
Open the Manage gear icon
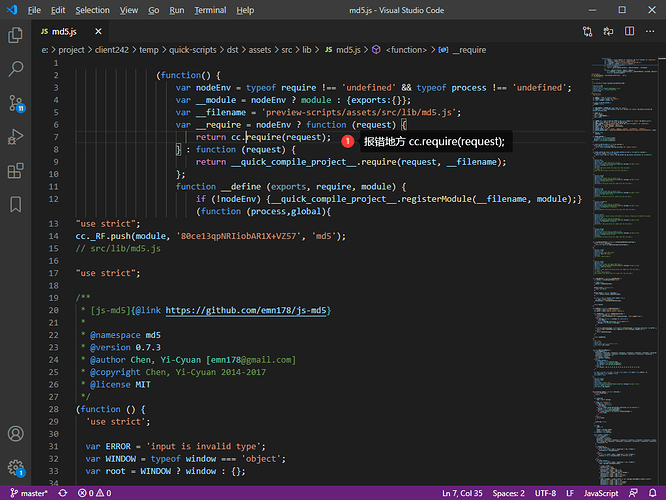tap(16, 467)
